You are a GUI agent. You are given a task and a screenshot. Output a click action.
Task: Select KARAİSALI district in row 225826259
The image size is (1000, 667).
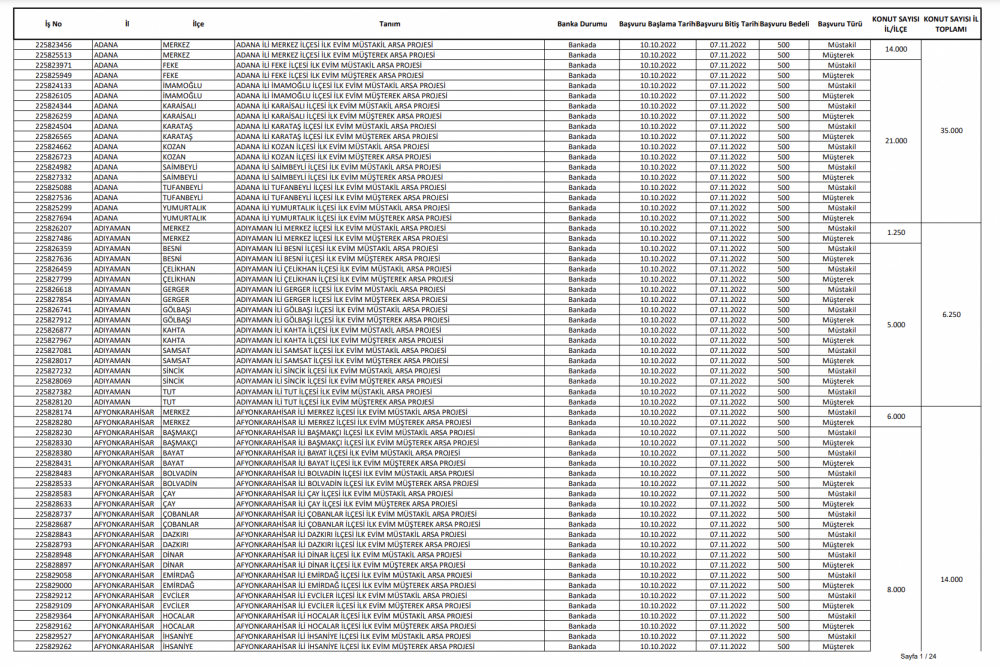pos(179,117)
